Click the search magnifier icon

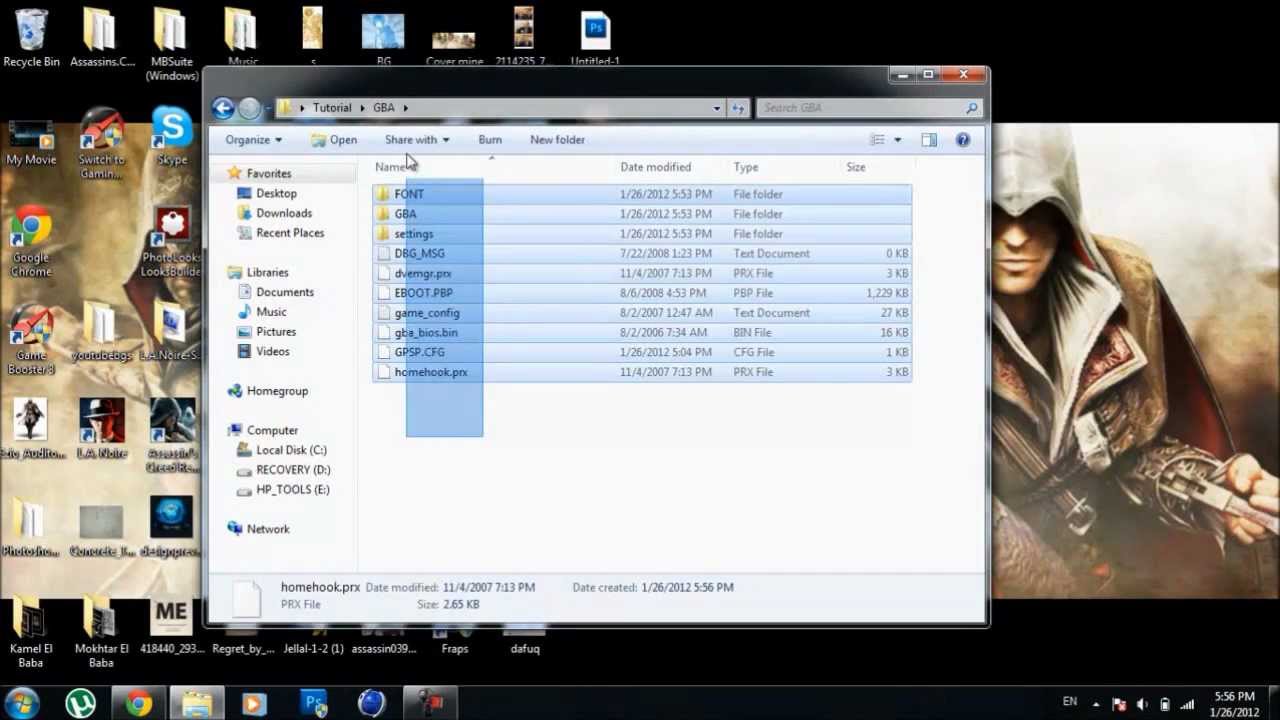[971, 108]
